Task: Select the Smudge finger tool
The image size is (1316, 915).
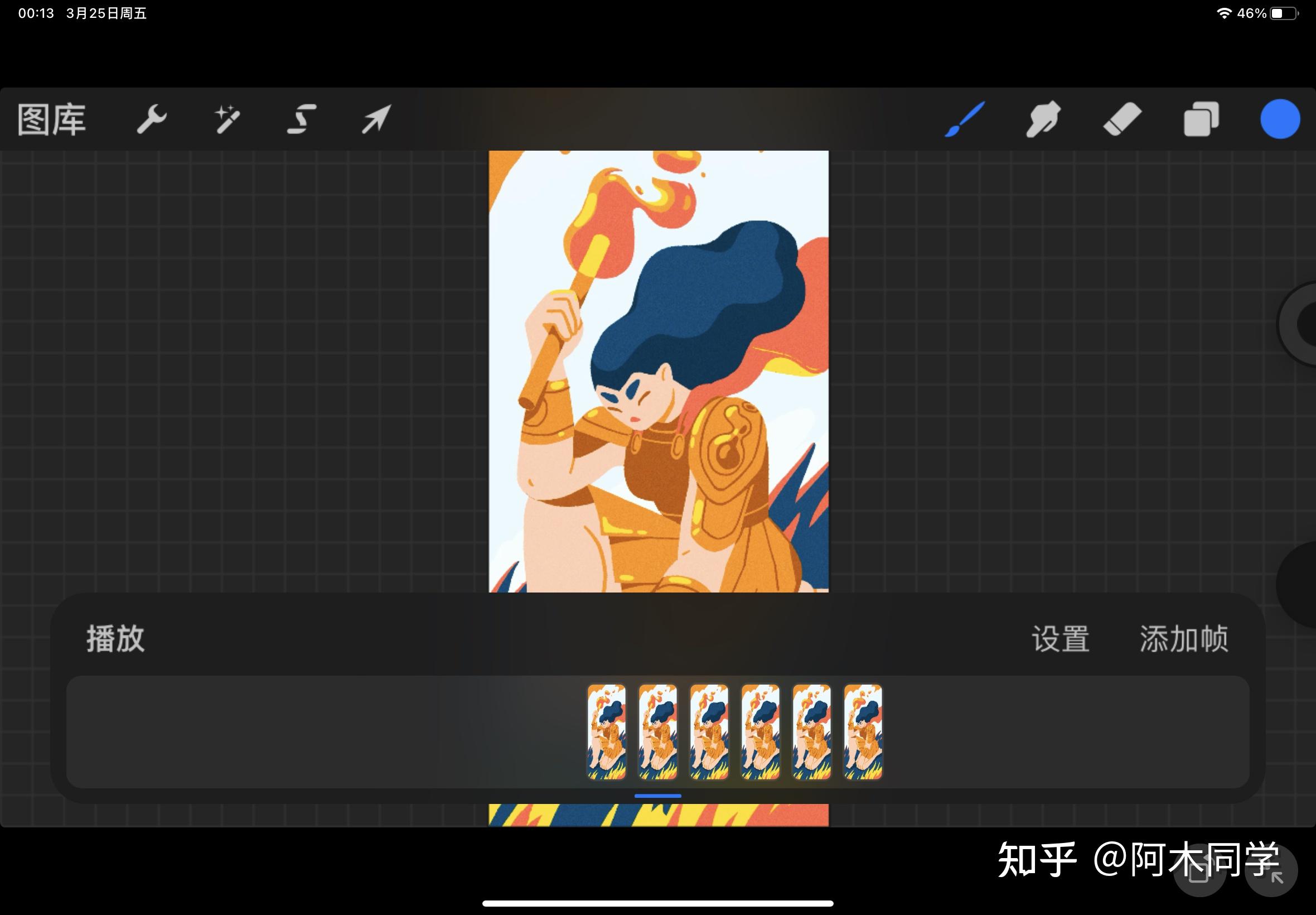Action: [x=1043, y=119]
